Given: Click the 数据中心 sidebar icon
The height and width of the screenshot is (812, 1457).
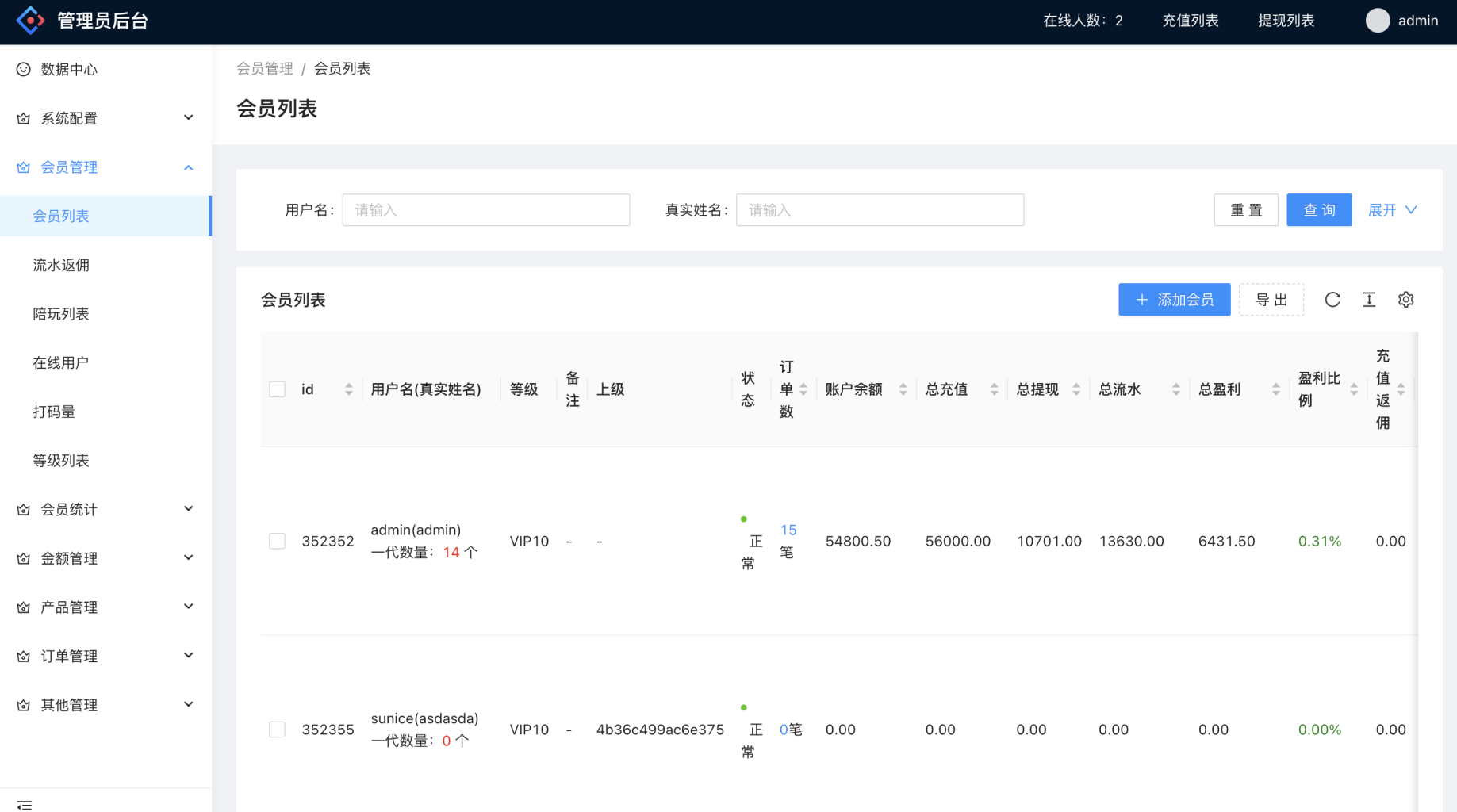Looking at the screenshot, I should pyautogui.click(x=23, y=69).
